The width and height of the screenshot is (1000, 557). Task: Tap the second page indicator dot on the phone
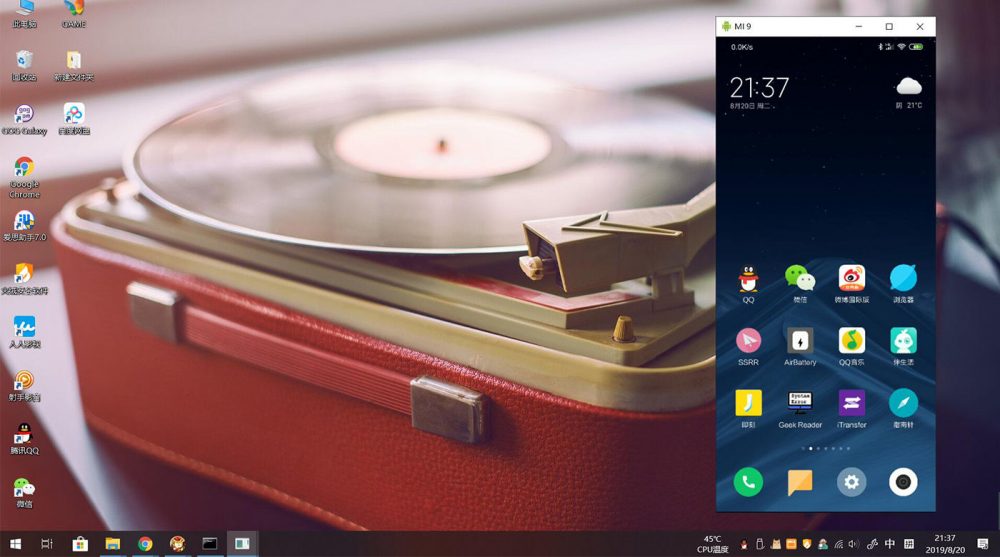(x=811, y=449)
